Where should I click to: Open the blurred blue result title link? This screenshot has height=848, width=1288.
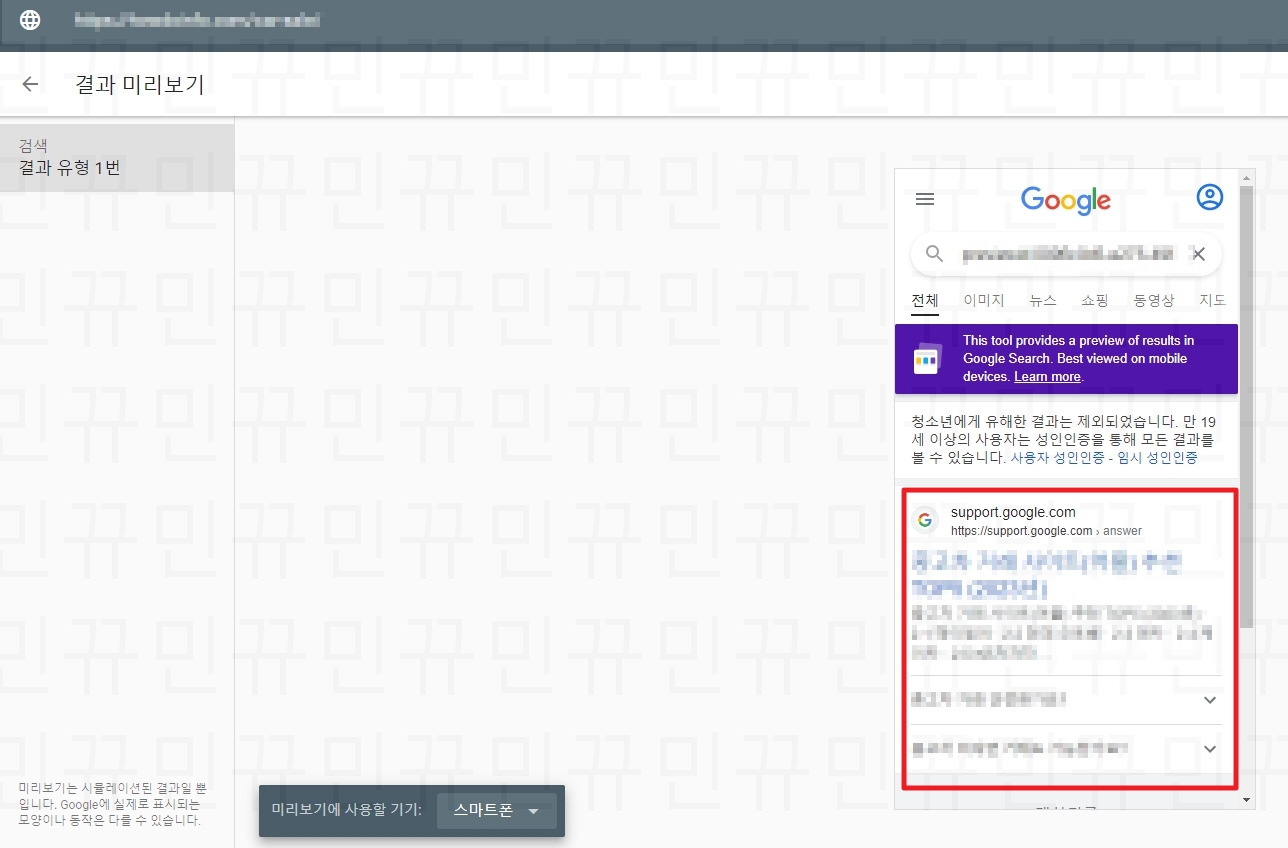coord(1047,574)
